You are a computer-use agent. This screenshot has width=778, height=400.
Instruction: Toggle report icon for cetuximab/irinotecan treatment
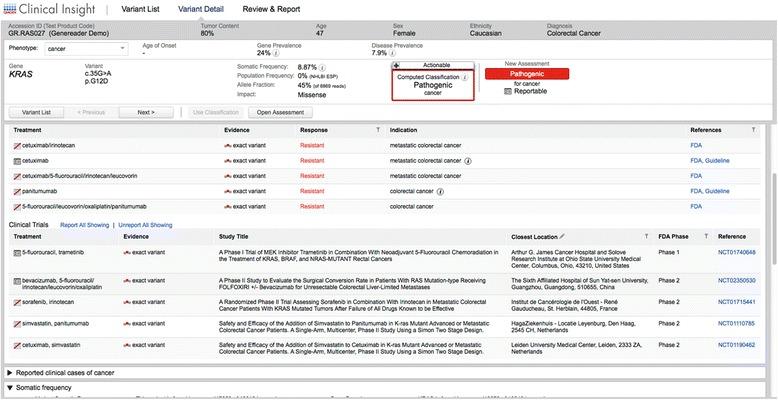[17, 146]
